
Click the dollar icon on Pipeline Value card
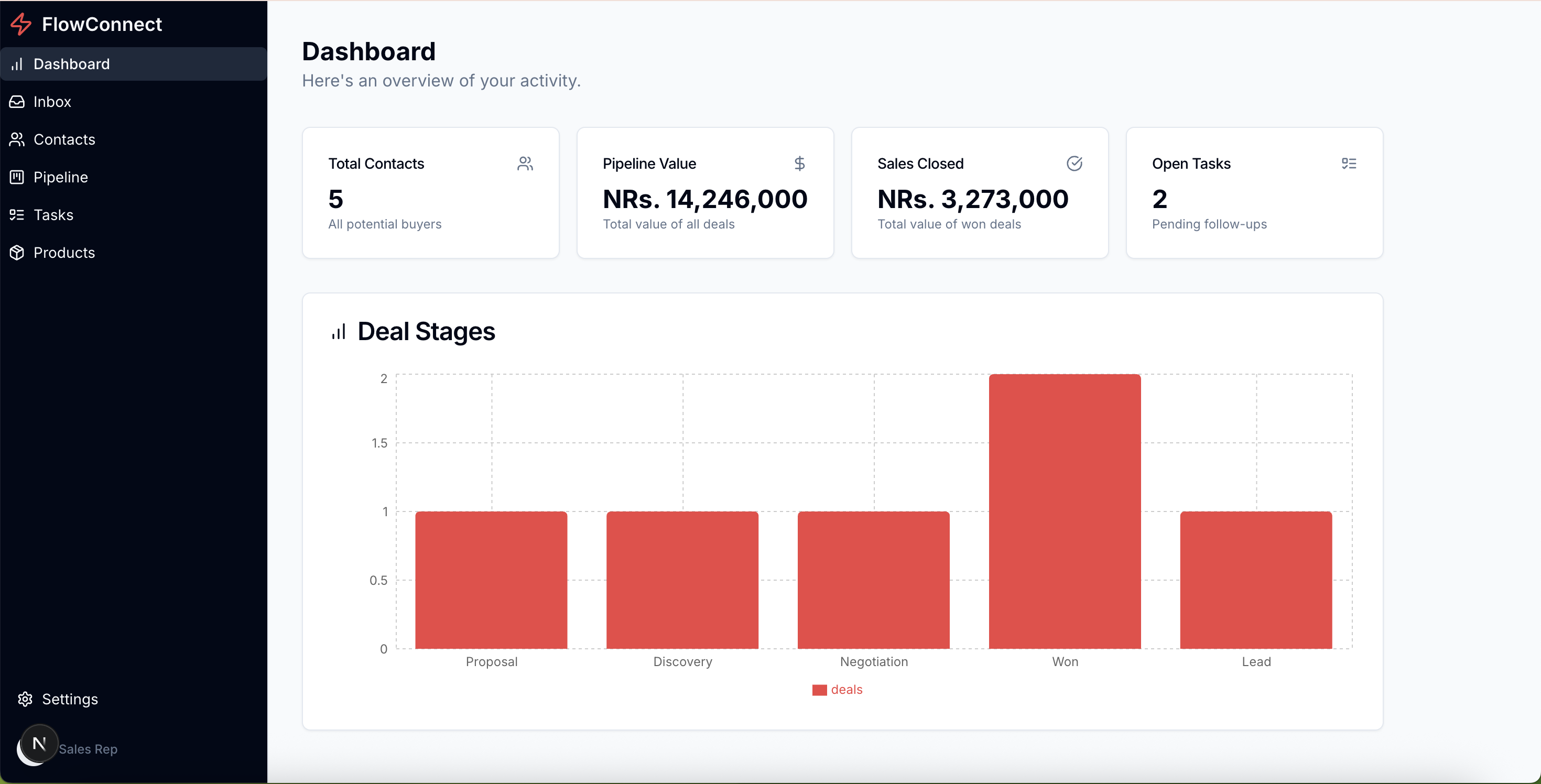pyautogui.click(x=799, y=164)
